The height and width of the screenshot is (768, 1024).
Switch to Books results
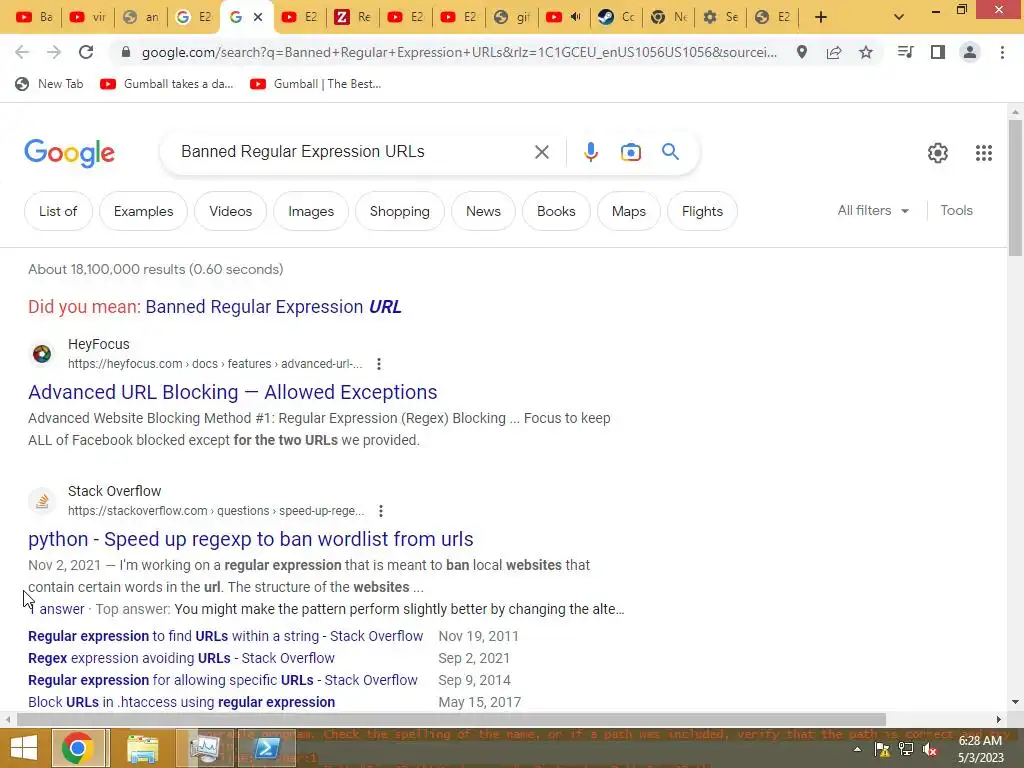(556, 211)
